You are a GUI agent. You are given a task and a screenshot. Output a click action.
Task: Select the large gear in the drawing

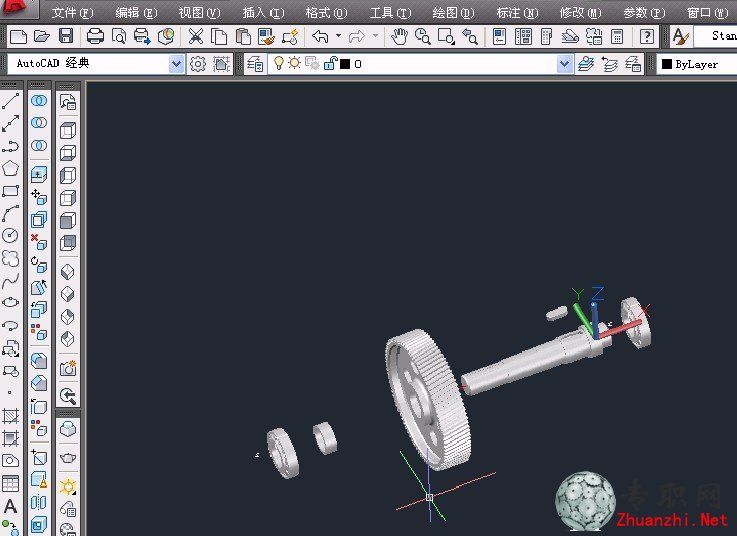click(x=428, y=400)
